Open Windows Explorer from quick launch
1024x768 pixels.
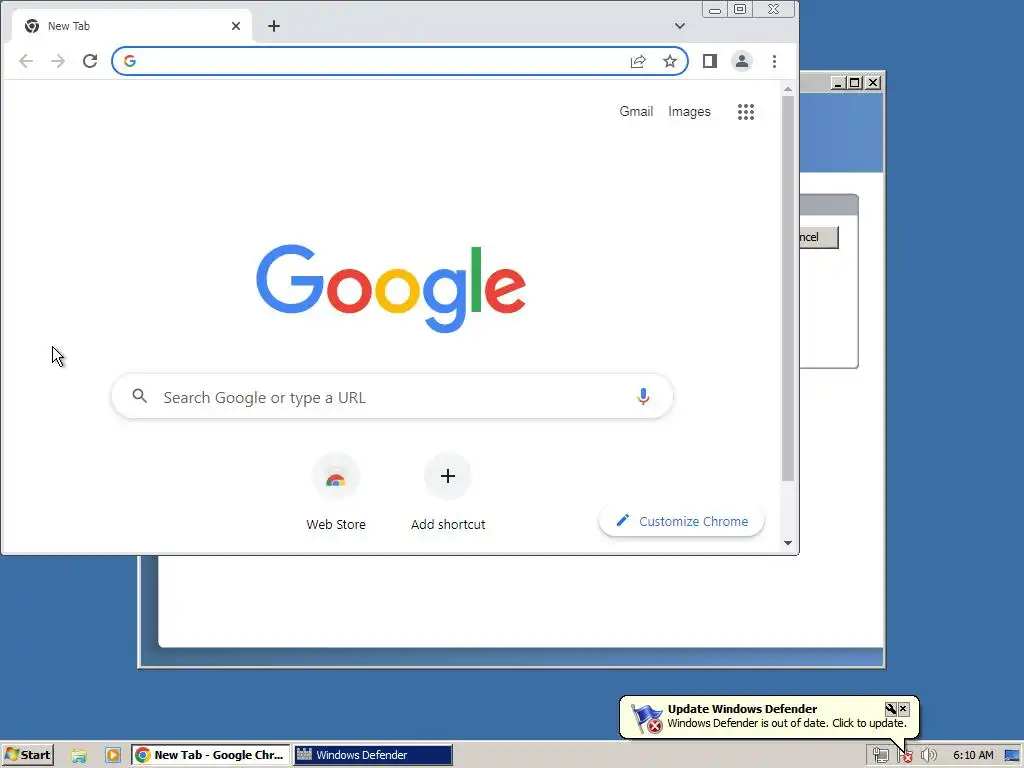click(79, 756)
